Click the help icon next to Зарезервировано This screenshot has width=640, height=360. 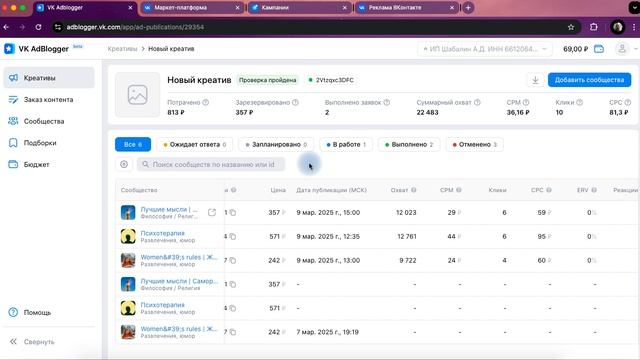(295, 102)
